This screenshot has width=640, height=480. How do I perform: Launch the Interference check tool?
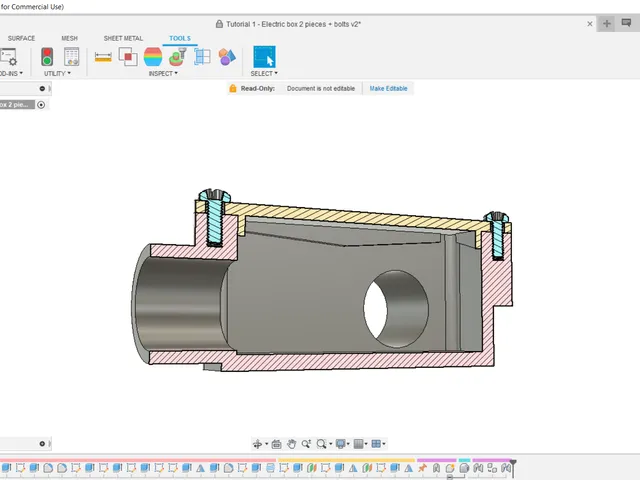click(x=128, y=57)
